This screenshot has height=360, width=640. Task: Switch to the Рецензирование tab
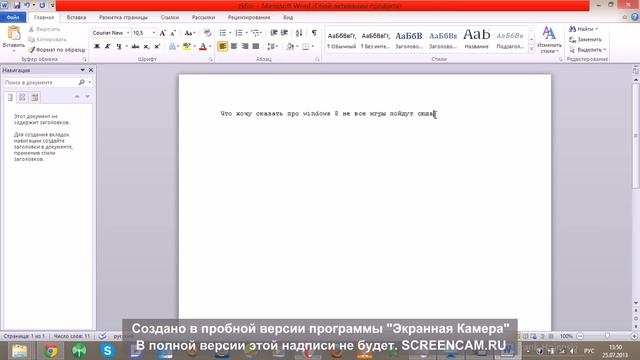[249, 18]
